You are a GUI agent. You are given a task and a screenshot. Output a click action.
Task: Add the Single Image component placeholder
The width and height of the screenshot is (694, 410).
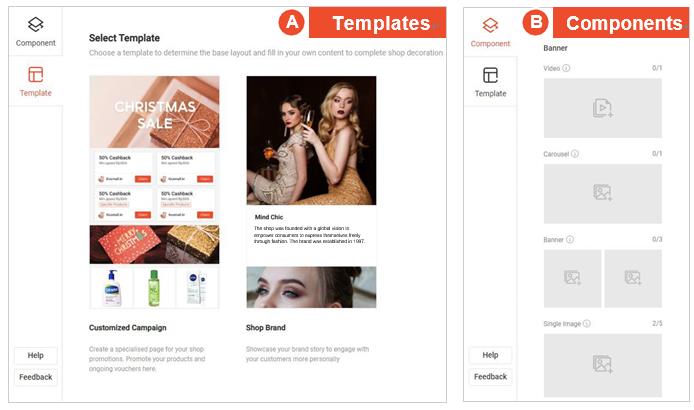[x=602, y=365]
